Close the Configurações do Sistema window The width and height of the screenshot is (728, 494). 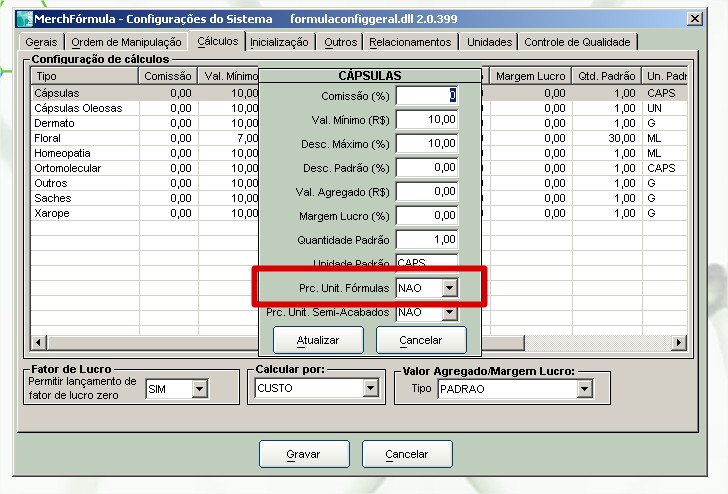[694, 18]
